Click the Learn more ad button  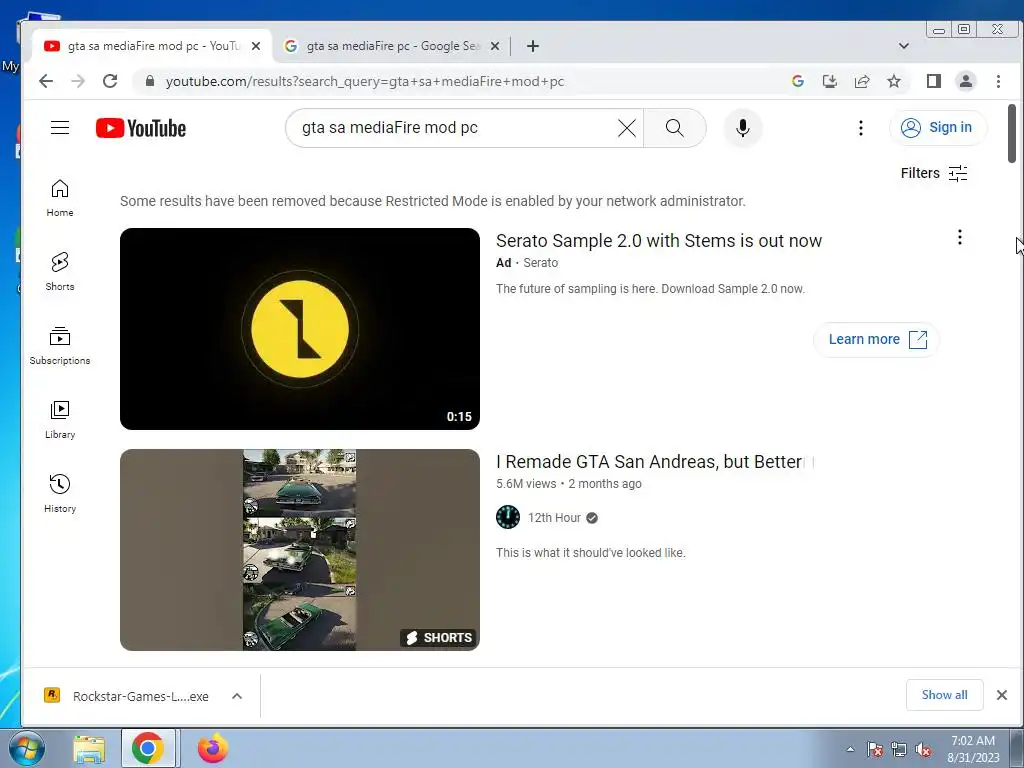tap(877, 340)
